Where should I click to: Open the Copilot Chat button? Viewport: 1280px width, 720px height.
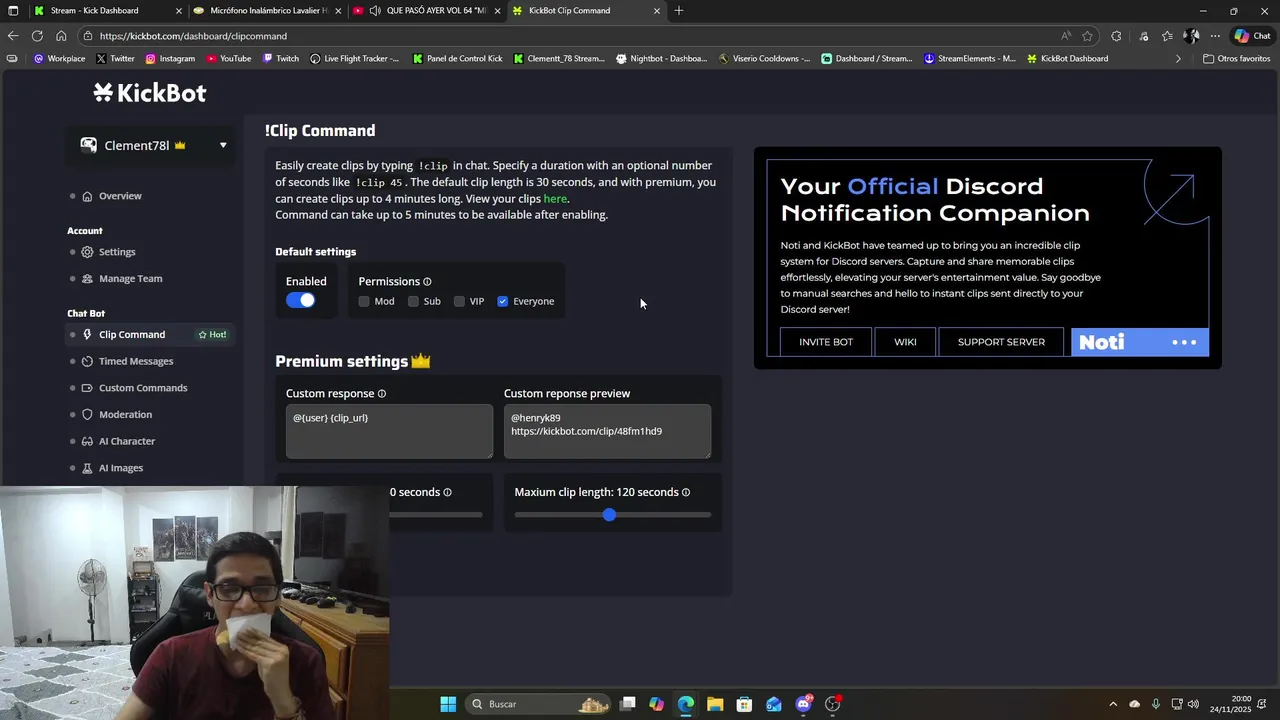(x=1254, y=36)
